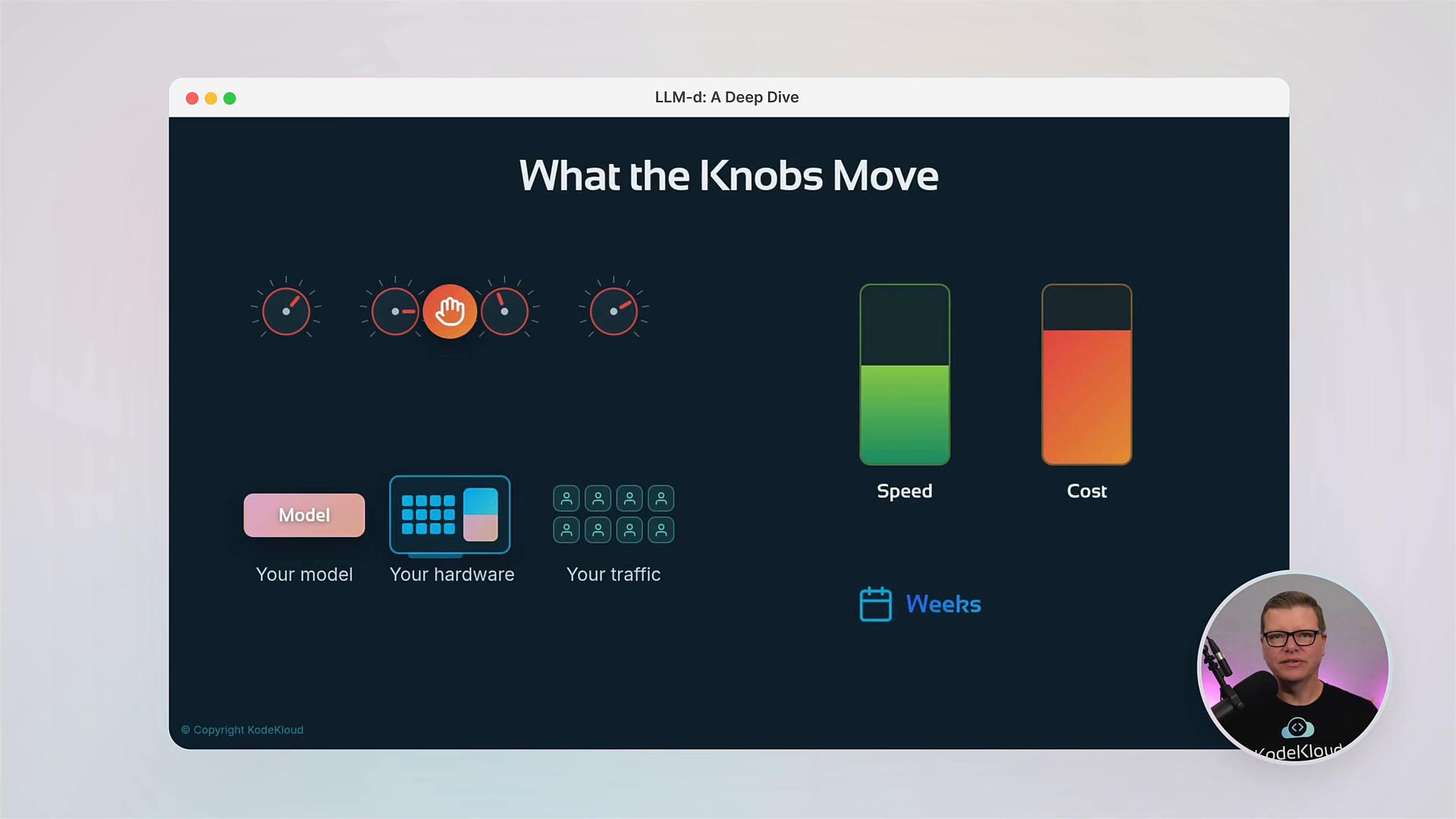The image size is (1456, 819).
Task: Click the knob dial directly left of the hand icon
Action: 395,311
